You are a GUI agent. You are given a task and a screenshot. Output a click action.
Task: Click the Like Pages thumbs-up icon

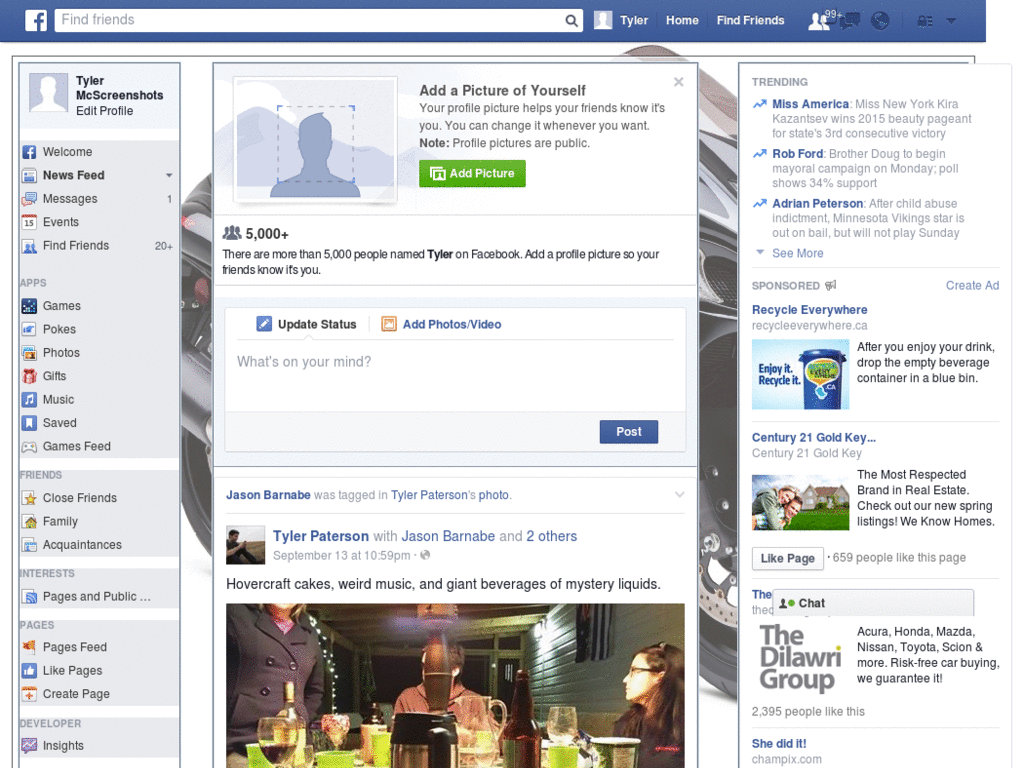click(x=29, y=671)
